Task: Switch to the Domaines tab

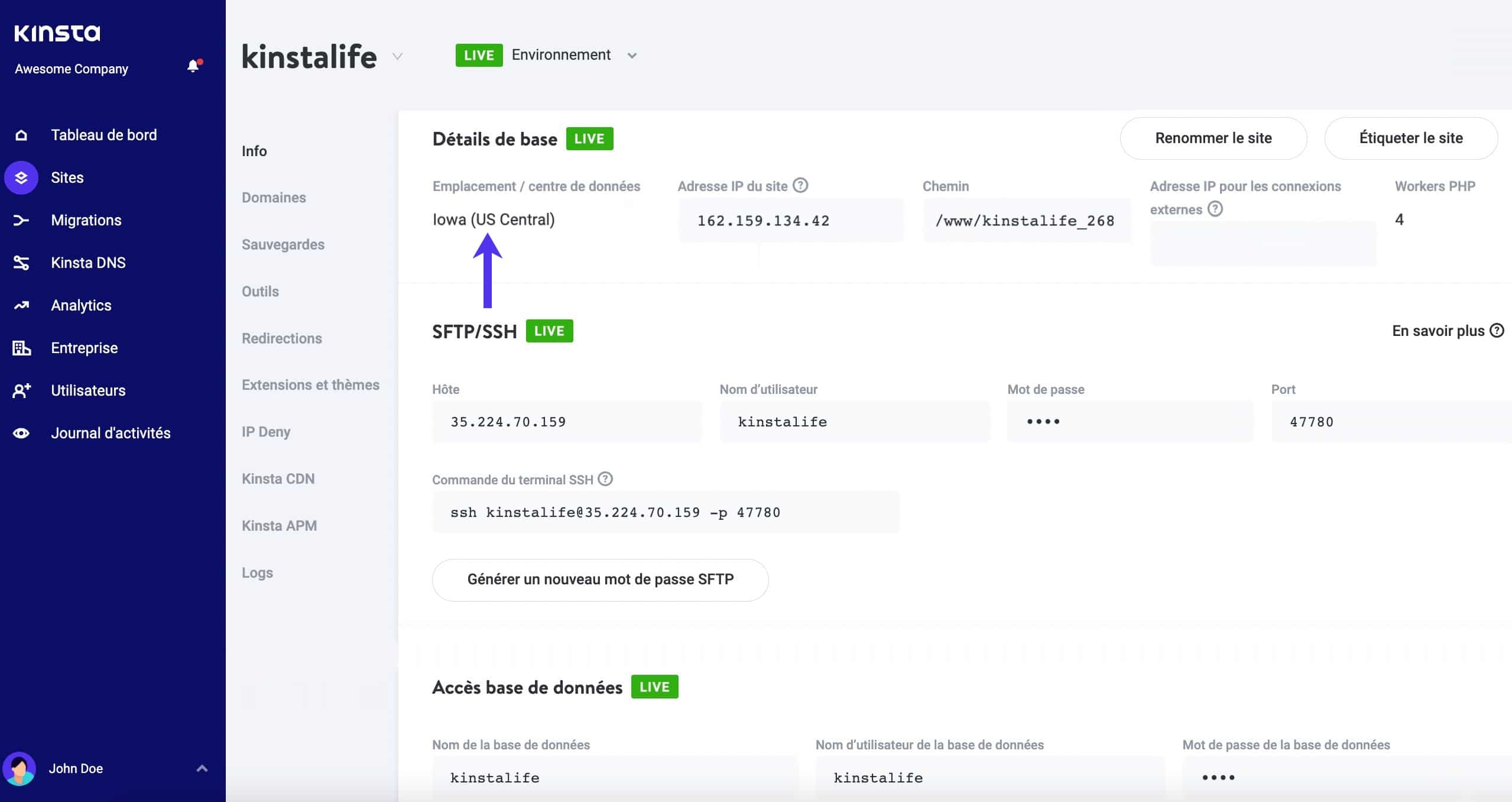Action: pyautogui.click(x=274, y=198)
